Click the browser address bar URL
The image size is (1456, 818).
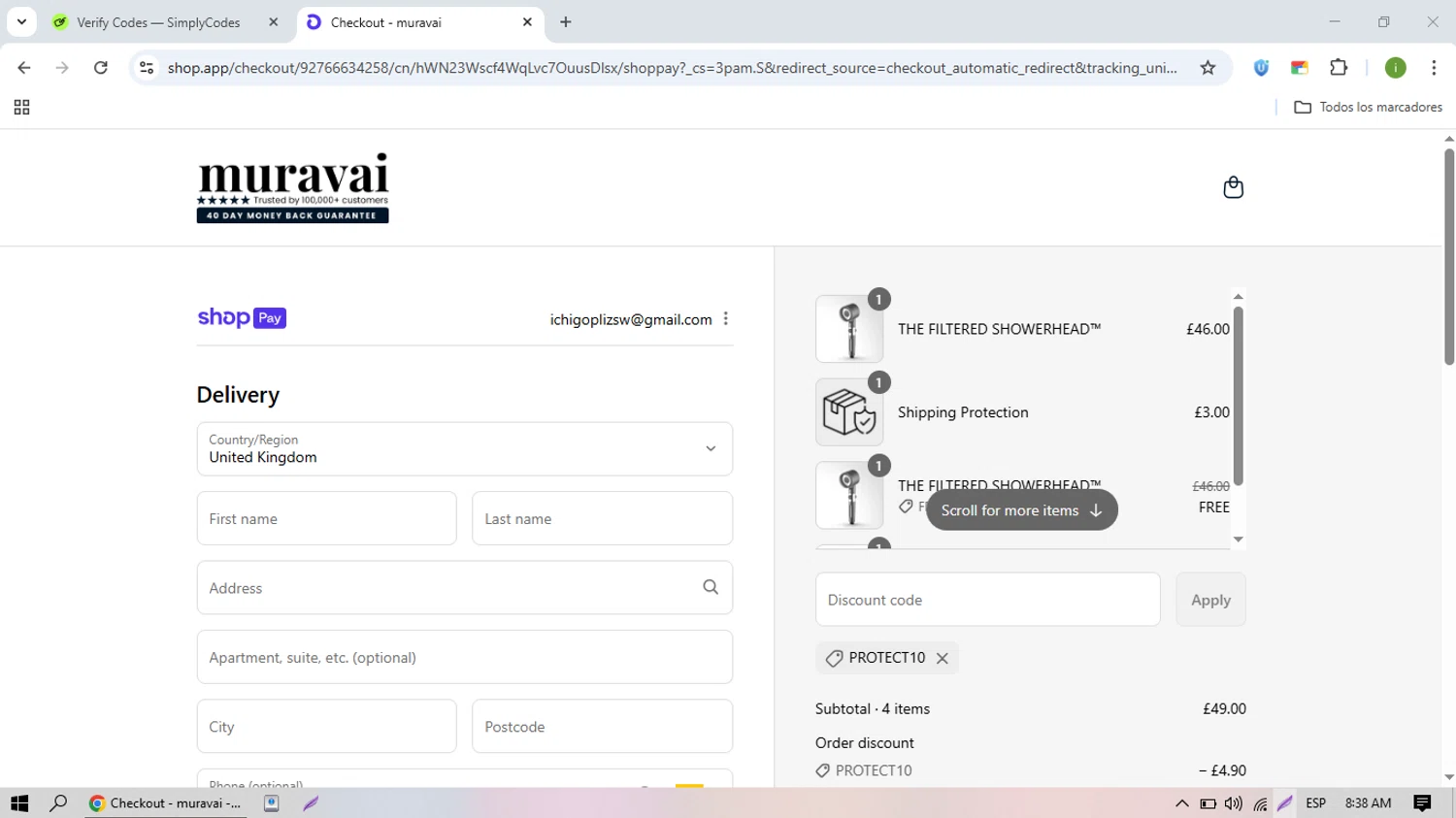672,68
